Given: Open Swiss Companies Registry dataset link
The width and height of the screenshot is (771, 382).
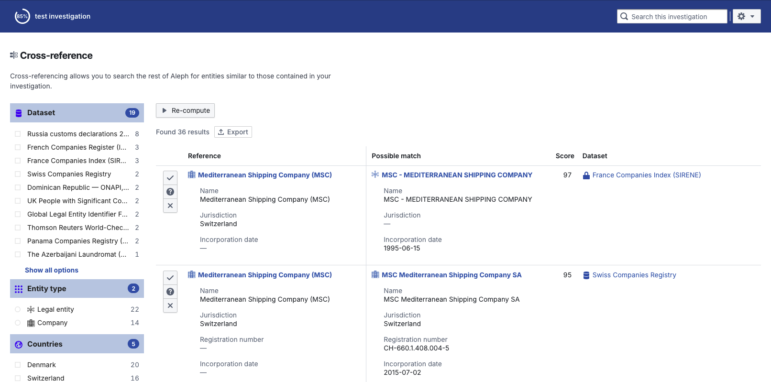Looking at the screenshot, I should pyautogui.click(x=634, y=275).
